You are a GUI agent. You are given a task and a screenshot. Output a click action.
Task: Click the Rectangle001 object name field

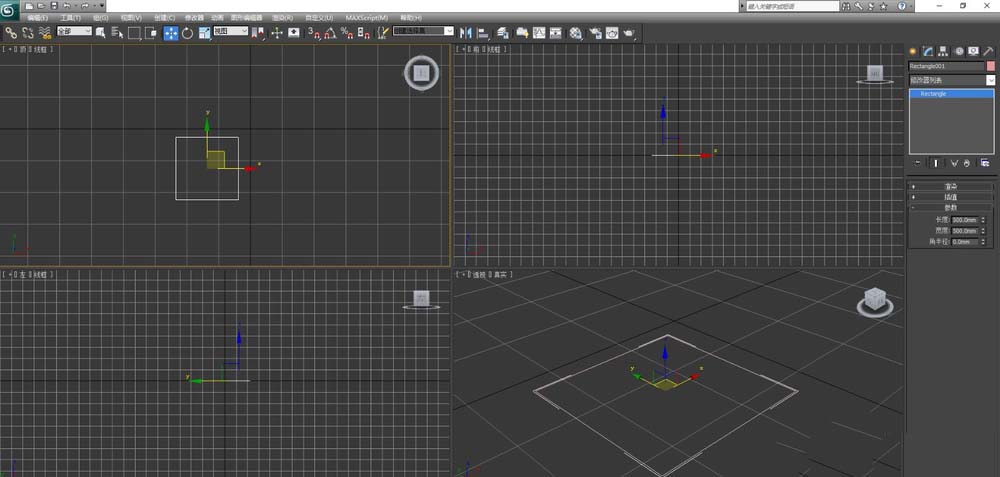pos(945,66)
